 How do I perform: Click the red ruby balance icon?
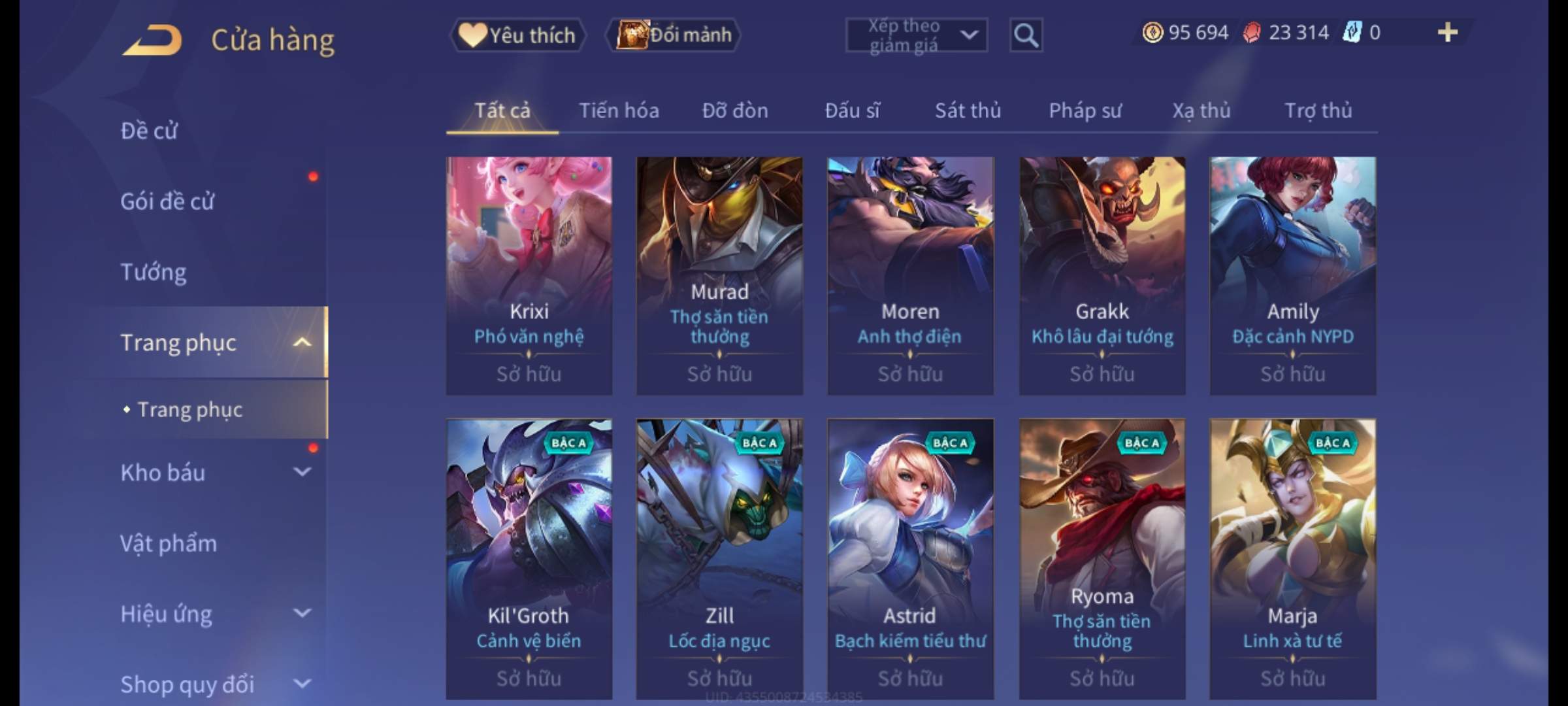point(1251,33)
